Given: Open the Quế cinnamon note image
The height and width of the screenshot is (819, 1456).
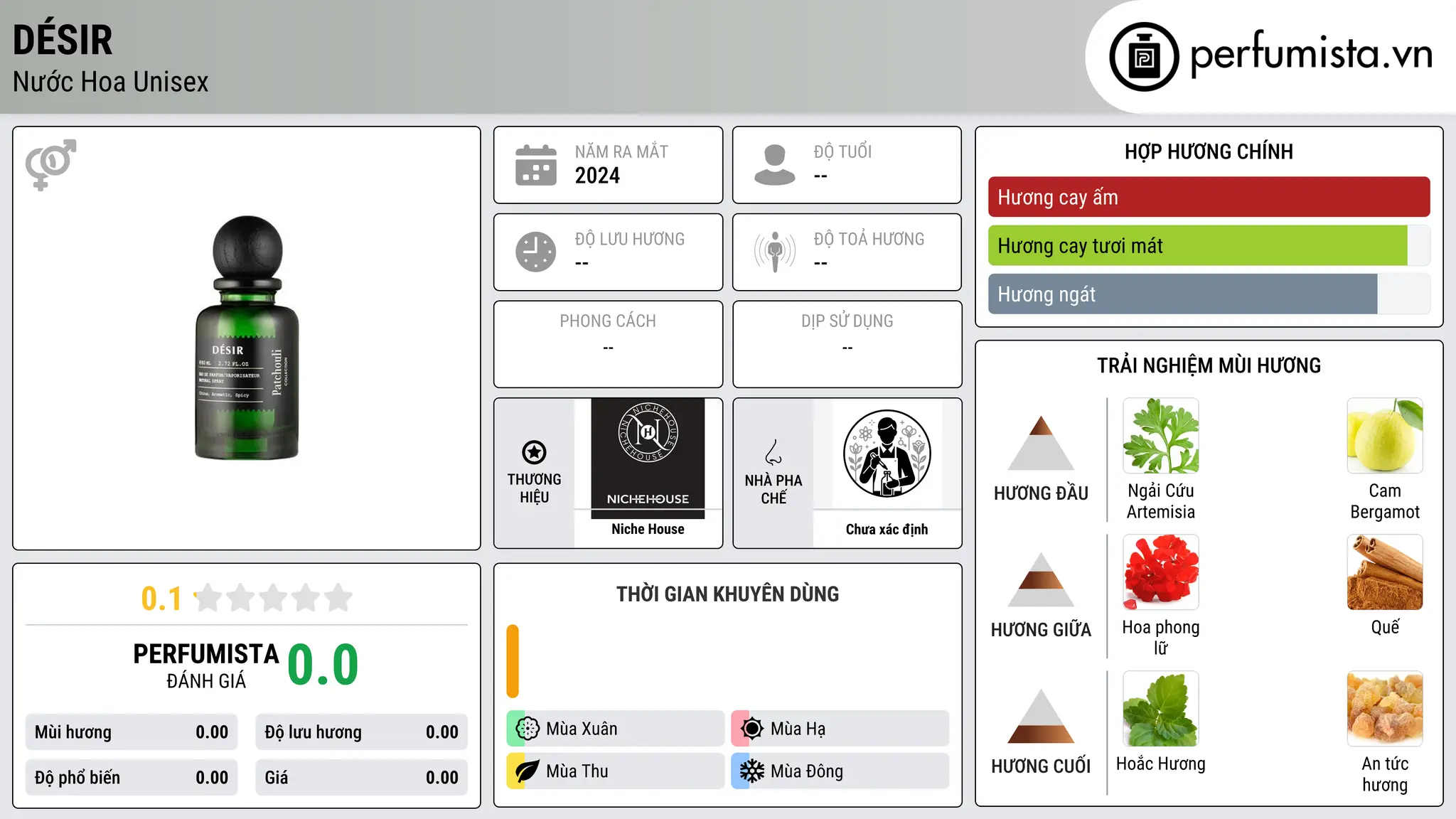Looking at the screenshot, I should (1385, 572).
